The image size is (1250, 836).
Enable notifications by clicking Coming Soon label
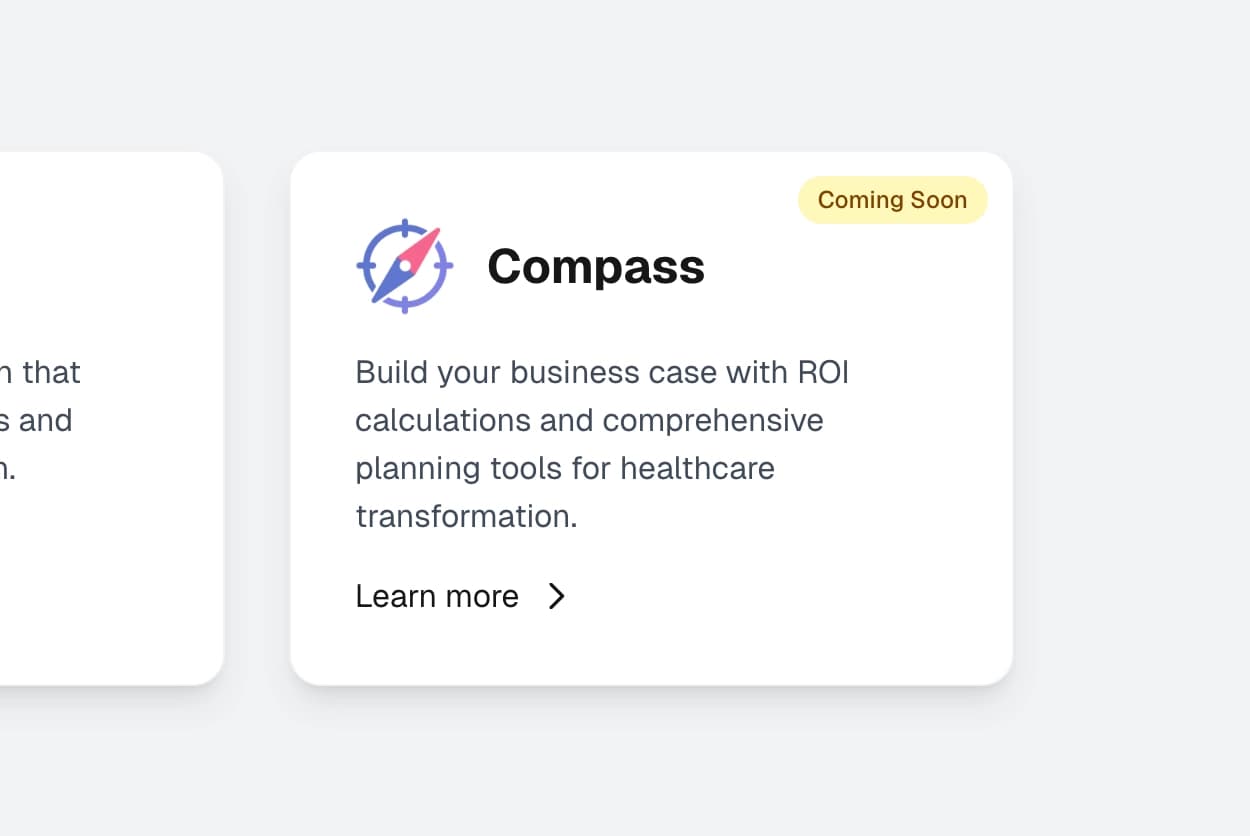point(892,200)
